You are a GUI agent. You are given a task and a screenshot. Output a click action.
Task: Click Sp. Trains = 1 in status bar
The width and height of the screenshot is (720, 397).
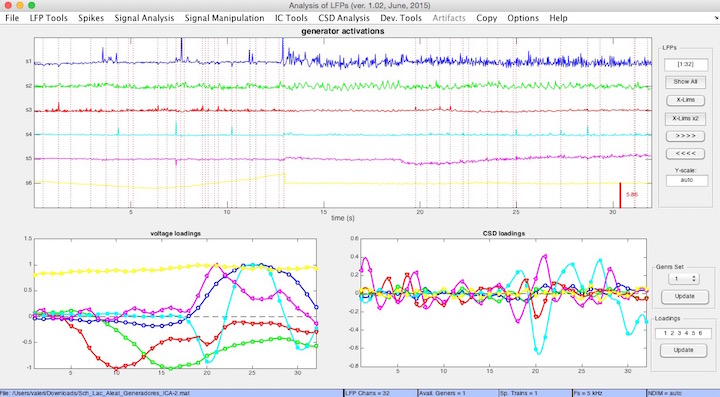point(517,393)
